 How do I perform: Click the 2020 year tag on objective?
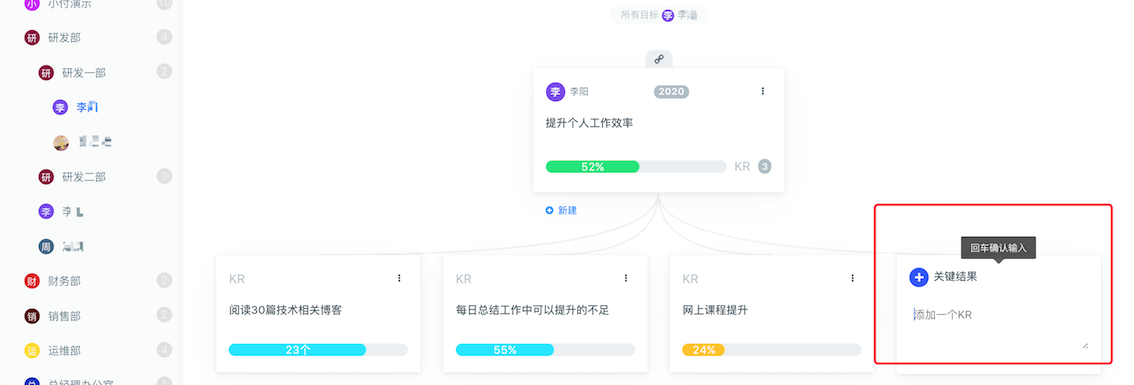(671, 92)
